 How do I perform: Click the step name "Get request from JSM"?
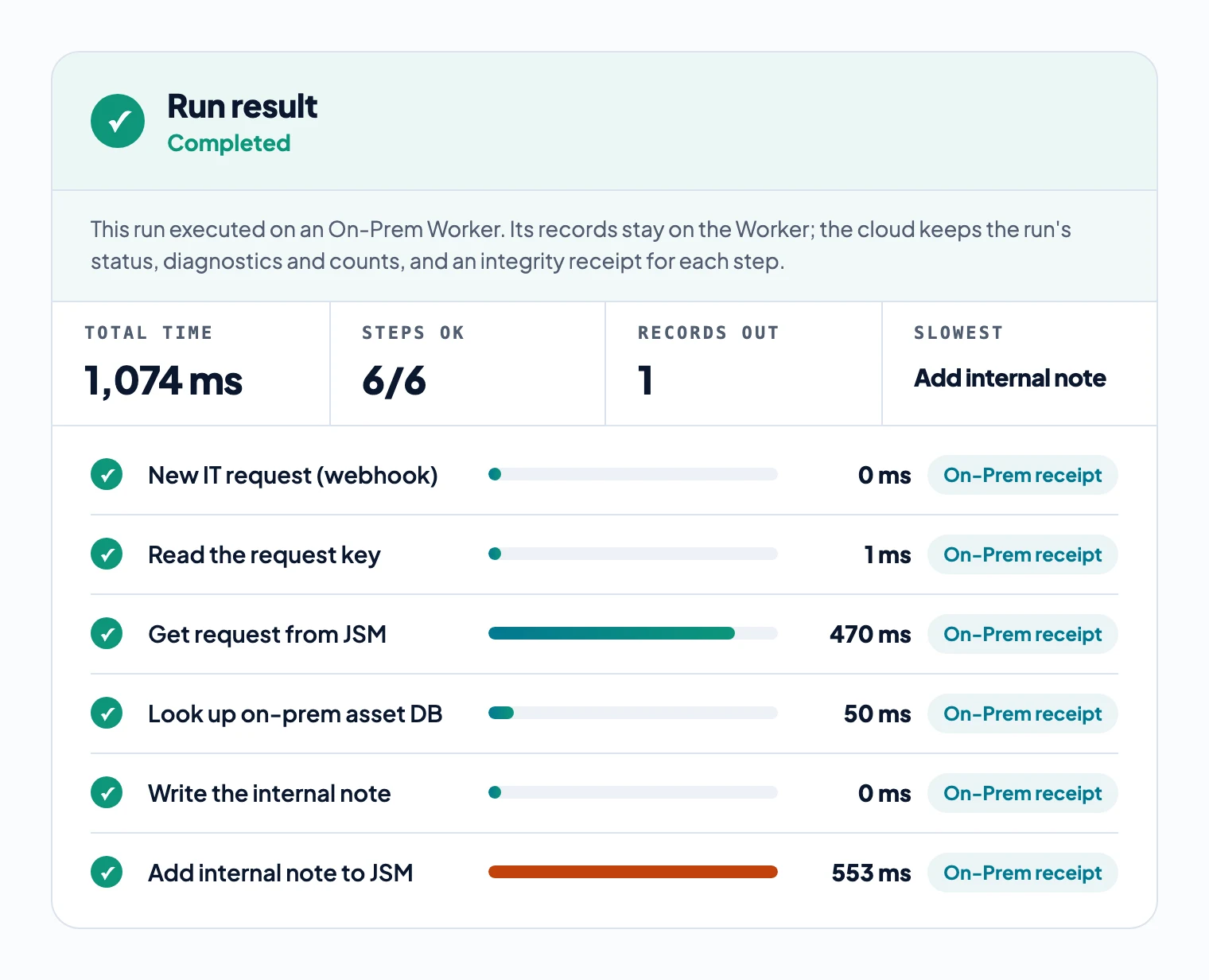click(267, 635)
